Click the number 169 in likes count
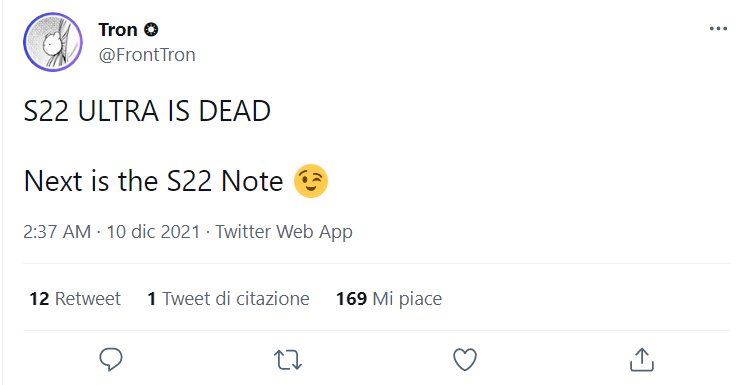The image size is (741, 385). pyautogui.click(x=351, y=299)
